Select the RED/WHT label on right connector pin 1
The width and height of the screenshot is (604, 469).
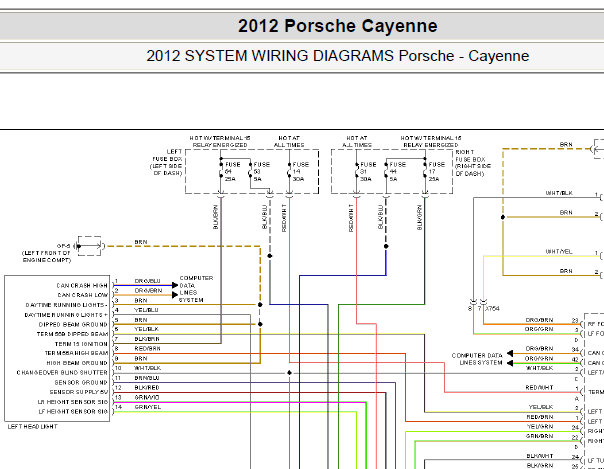539,388
